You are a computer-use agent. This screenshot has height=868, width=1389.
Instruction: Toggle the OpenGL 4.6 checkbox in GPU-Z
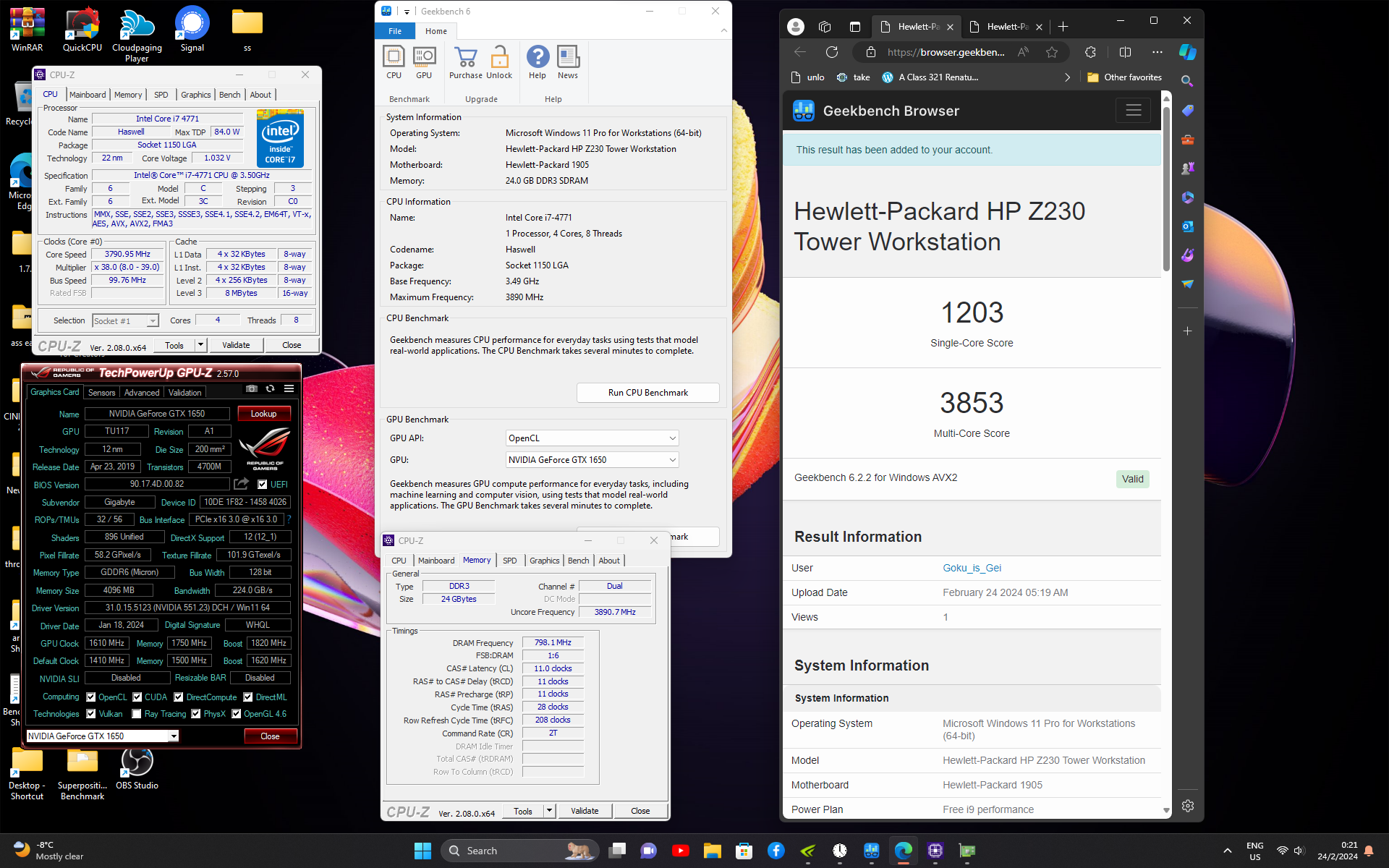pyautogui.click(x=236, y=714)
